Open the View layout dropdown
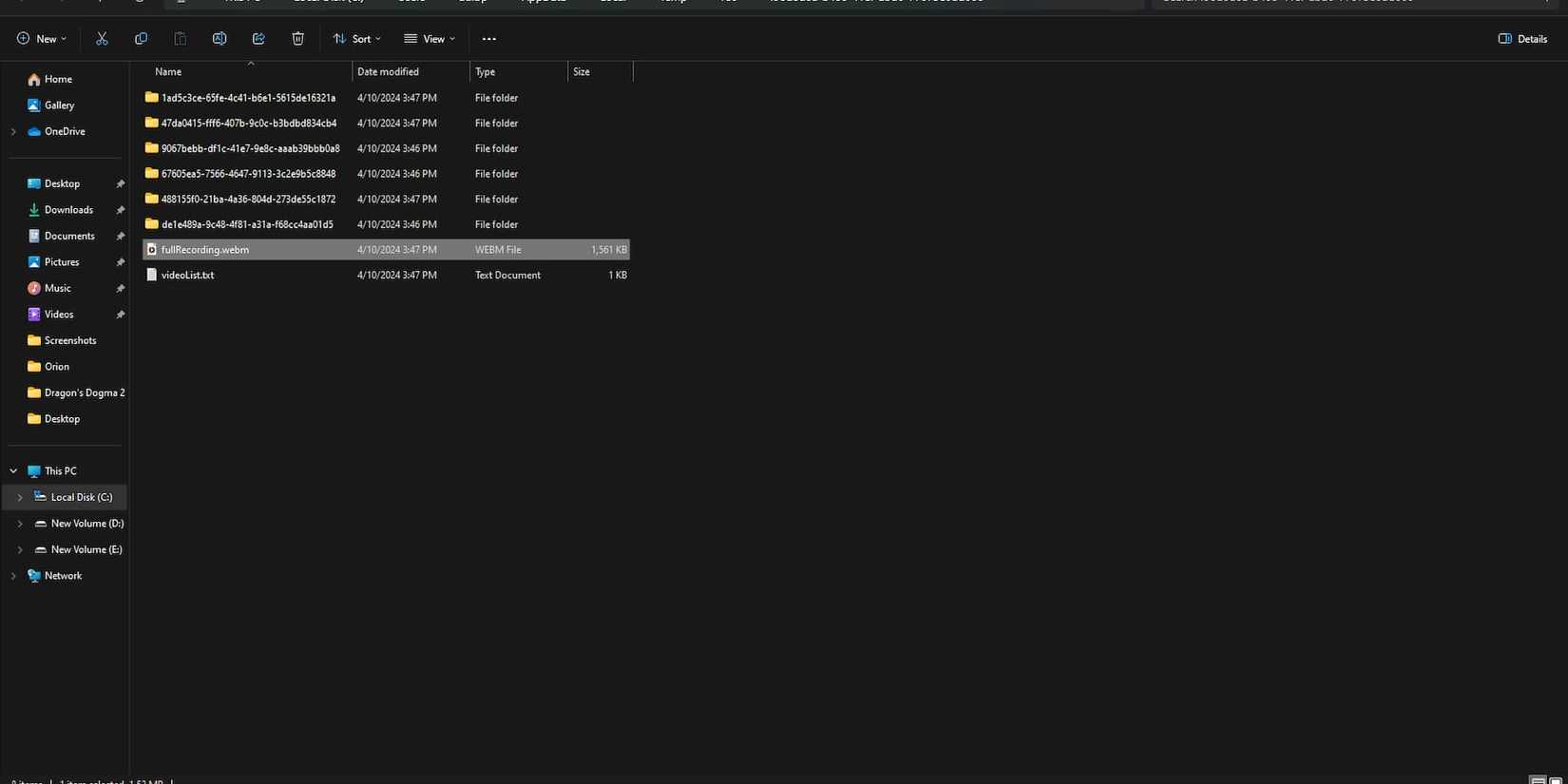 coord(430,39)
